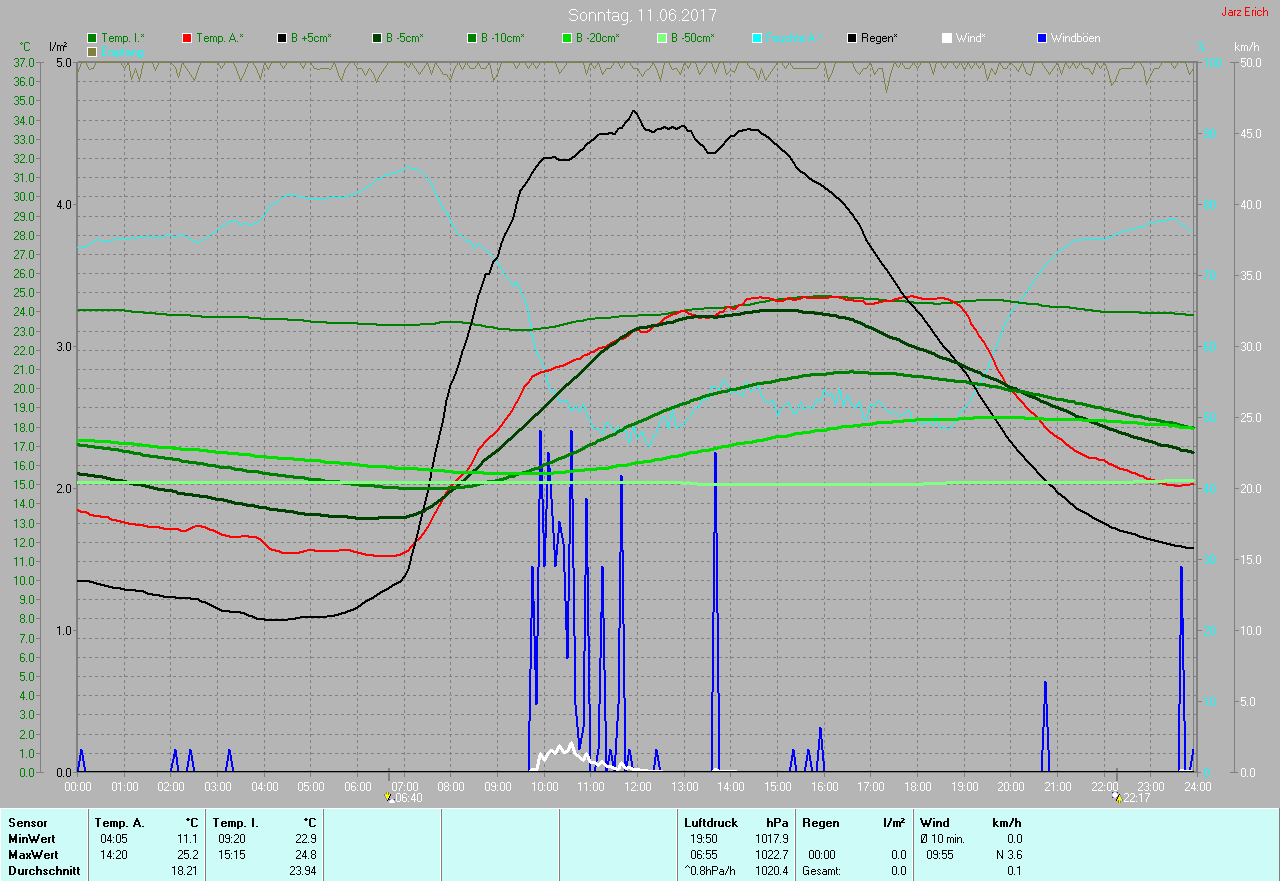The height and width of the screenshot is (881, 1280).
Task: Click the red Temp. A. legend swatch
Action: pyautogui.click(x=187, y=38)
